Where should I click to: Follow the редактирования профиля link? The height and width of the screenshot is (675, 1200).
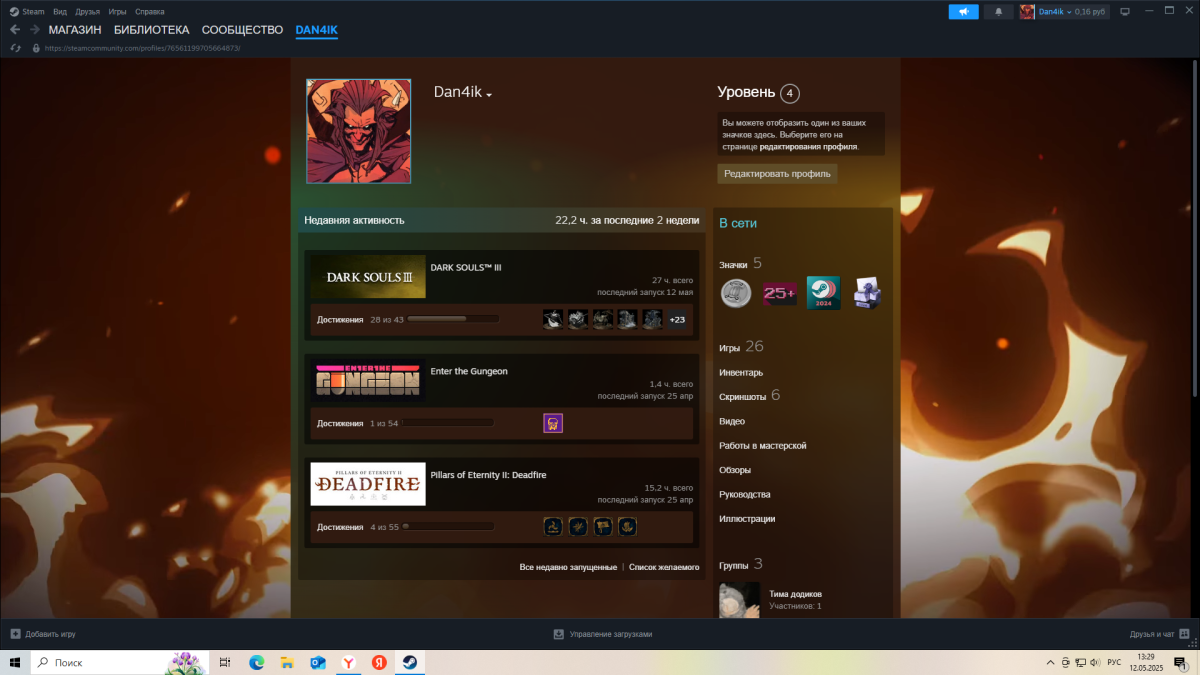[x=808, y=147]
